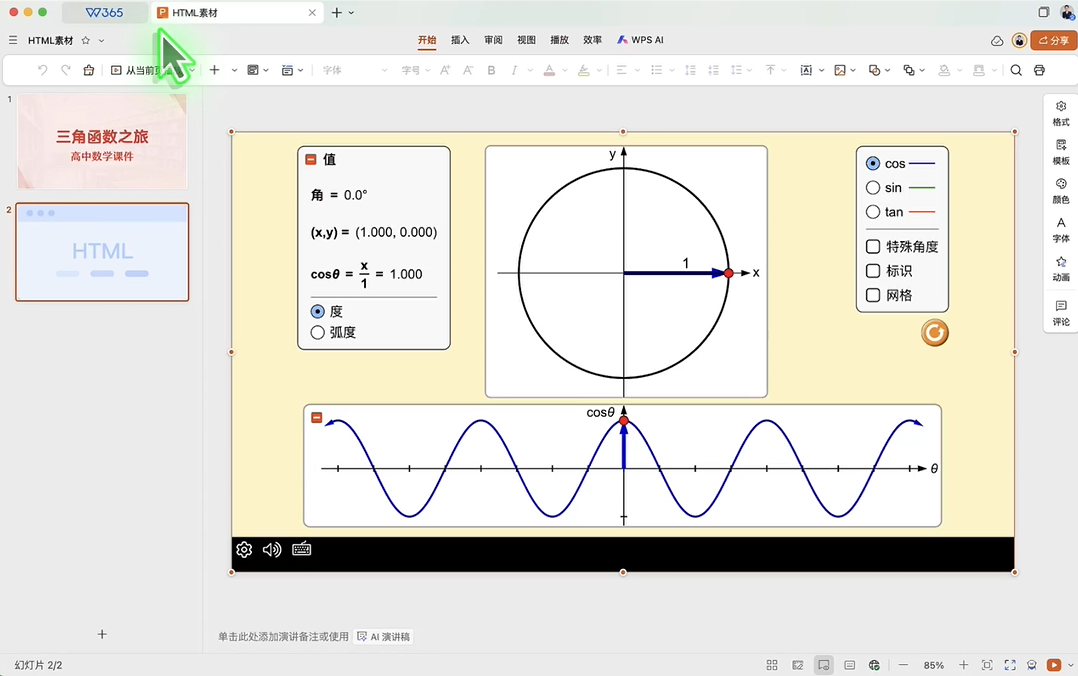The image size is (1078, 676).
Task: Switch to the 插入 ribbon tab
Action: (x=460, y=40)
